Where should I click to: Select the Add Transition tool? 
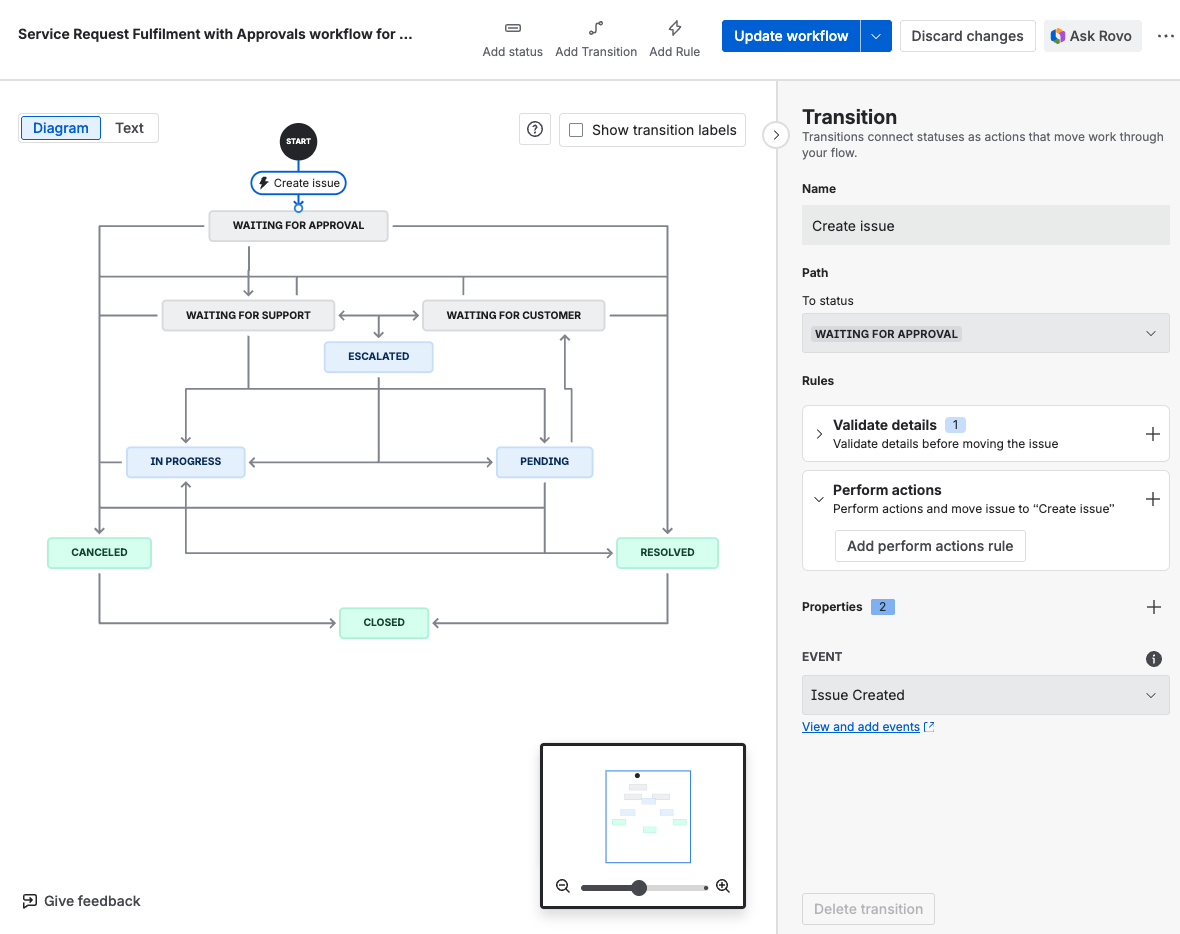click(x=596, y=36)
